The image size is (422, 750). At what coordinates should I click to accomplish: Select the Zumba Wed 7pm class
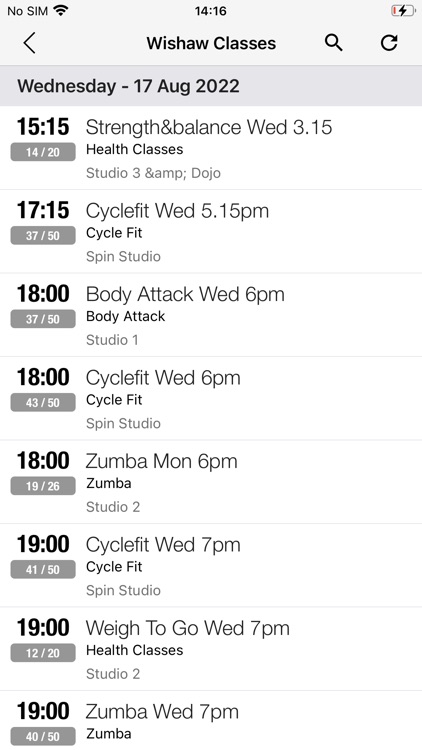(211, 720)
